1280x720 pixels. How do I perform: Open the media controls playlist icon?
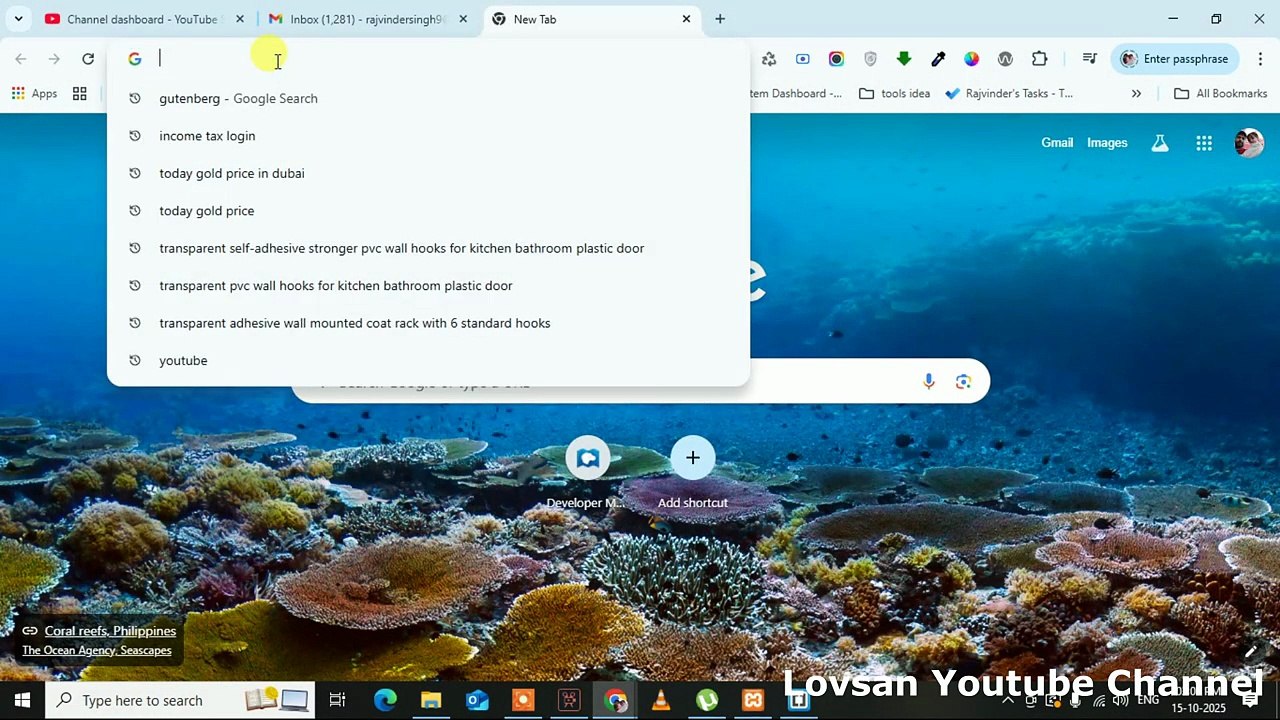[1090, 59]
